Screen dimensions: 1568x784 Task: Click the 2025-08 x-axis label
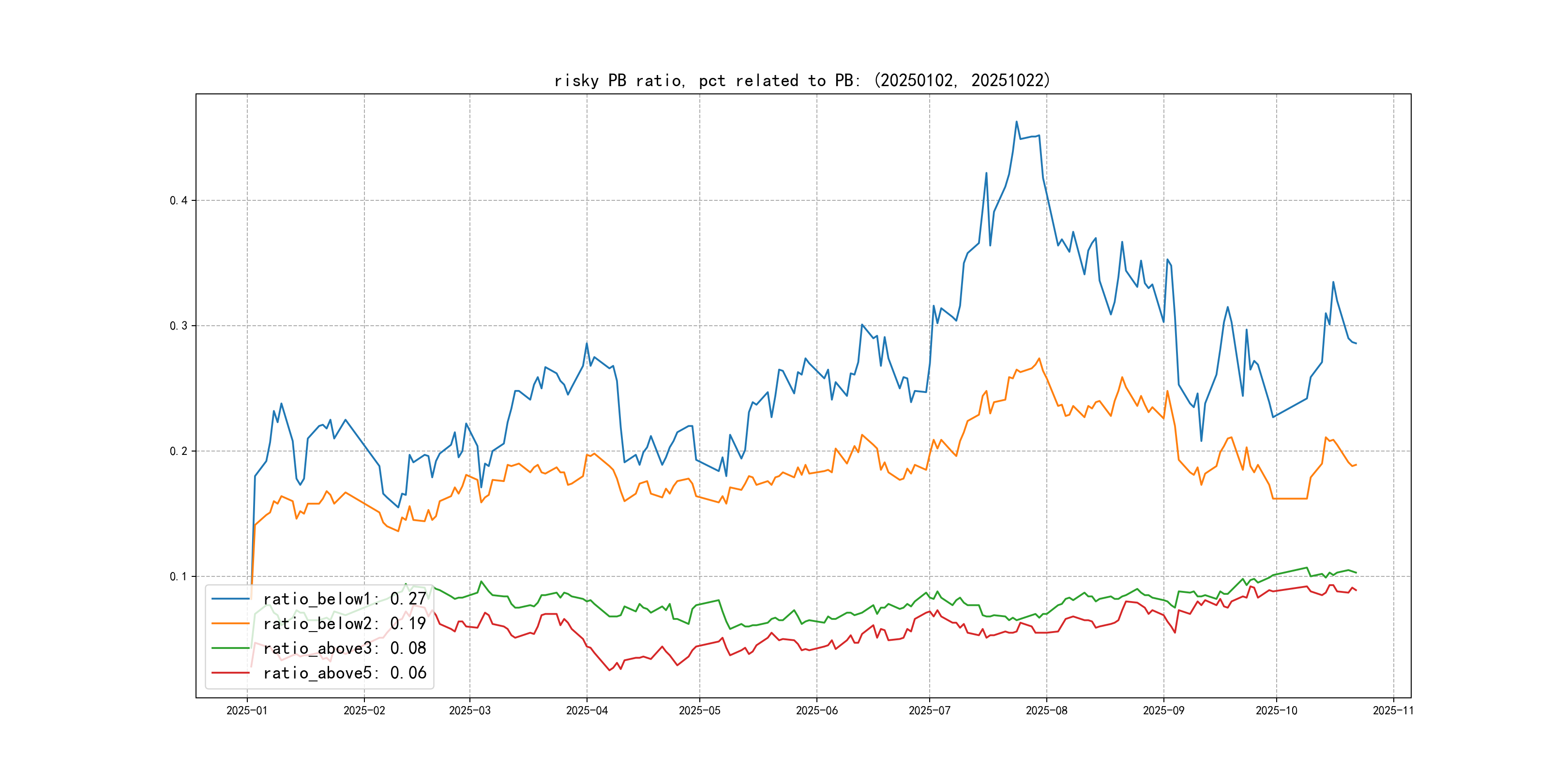(1046, 711)
